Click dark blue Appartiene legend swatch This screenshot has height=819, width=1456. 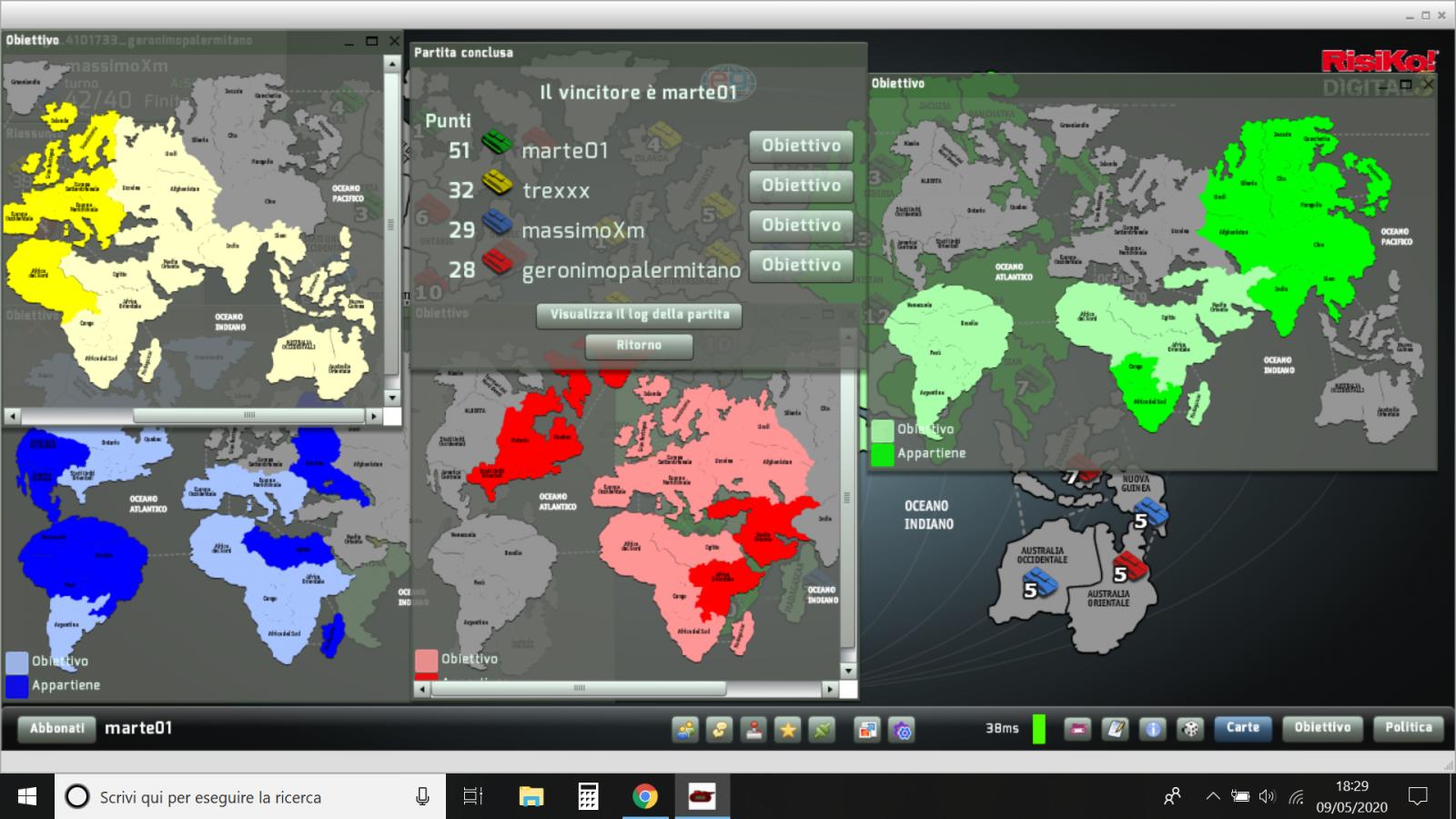(16, 686)
